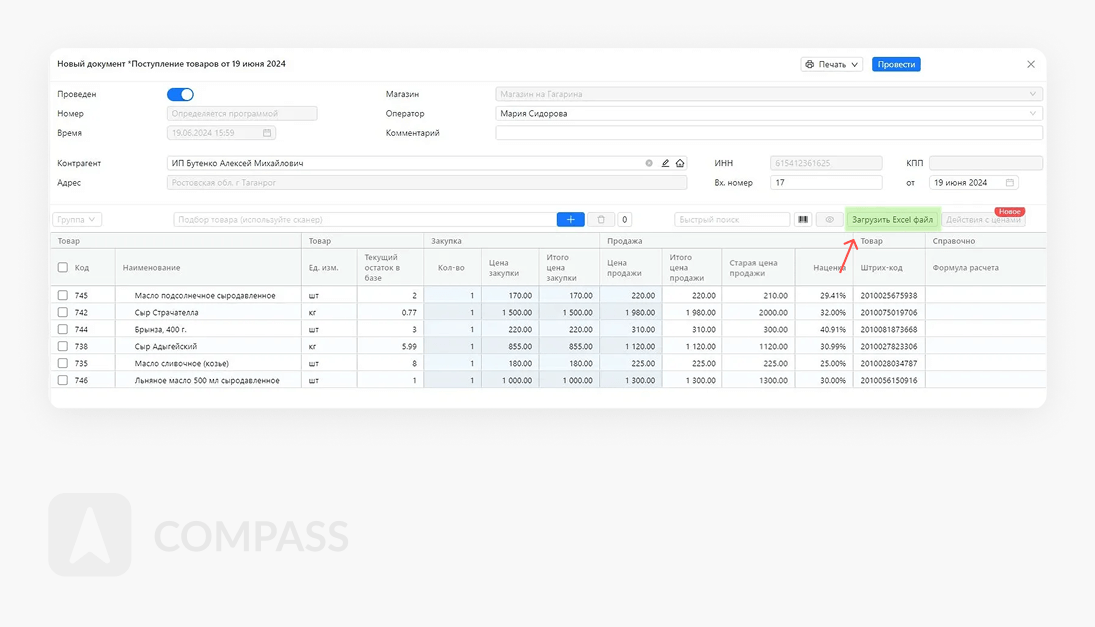Click the Провести button

(x=896, y=64)
